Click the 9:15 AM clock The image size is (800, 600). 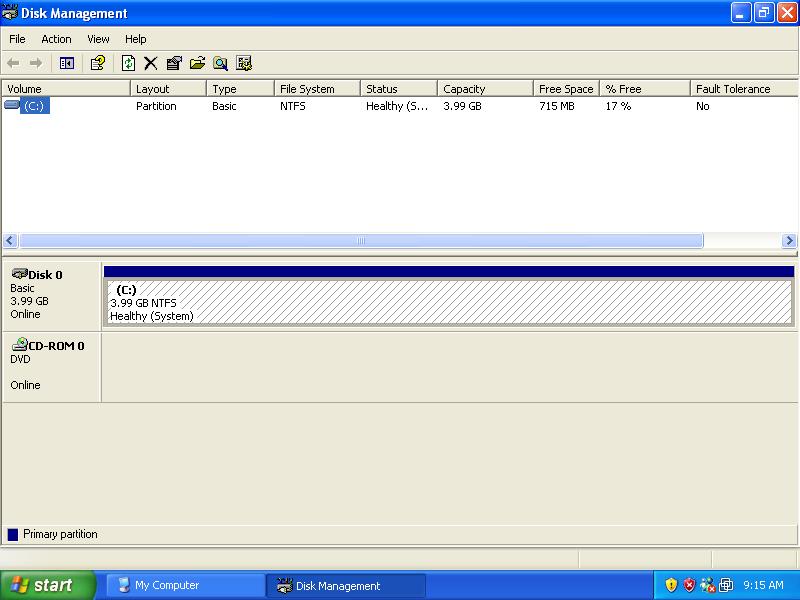click(x=763, y=585)
